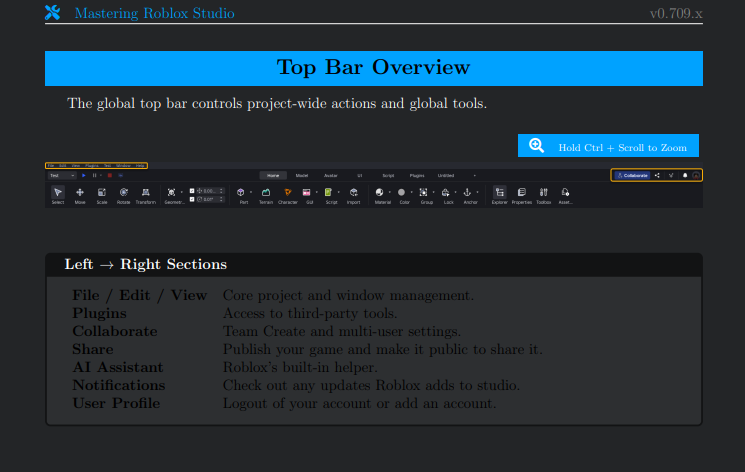Click the Script icon
Screen dimensions: 745x472
pos(328,192)
